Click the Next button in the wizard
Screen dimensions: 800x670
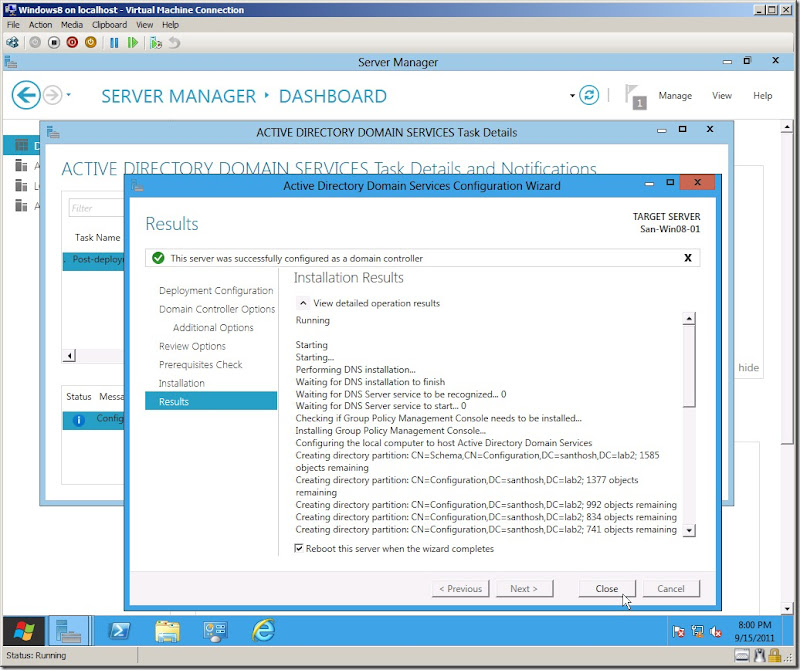[x=524, y=588]
